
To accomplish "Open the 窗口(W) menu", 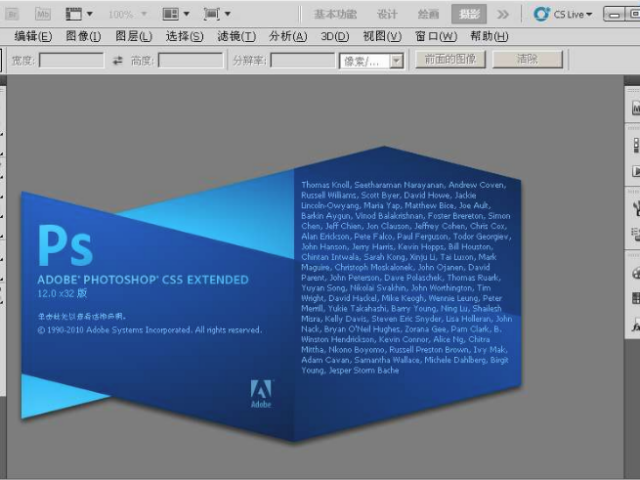I will pos(436,36).
